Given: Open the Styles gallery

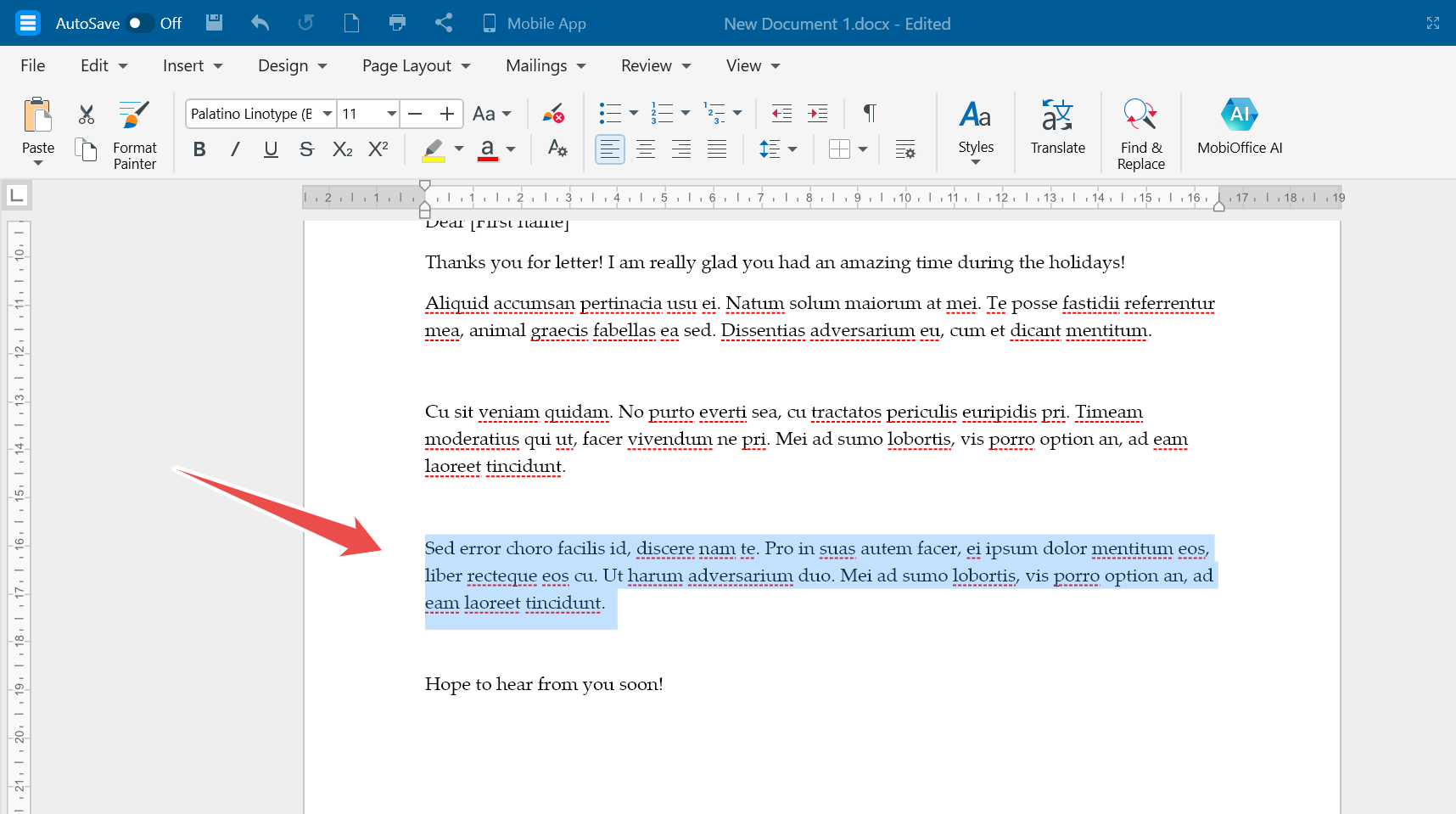Looking at the screenshot, I should 976,132.
